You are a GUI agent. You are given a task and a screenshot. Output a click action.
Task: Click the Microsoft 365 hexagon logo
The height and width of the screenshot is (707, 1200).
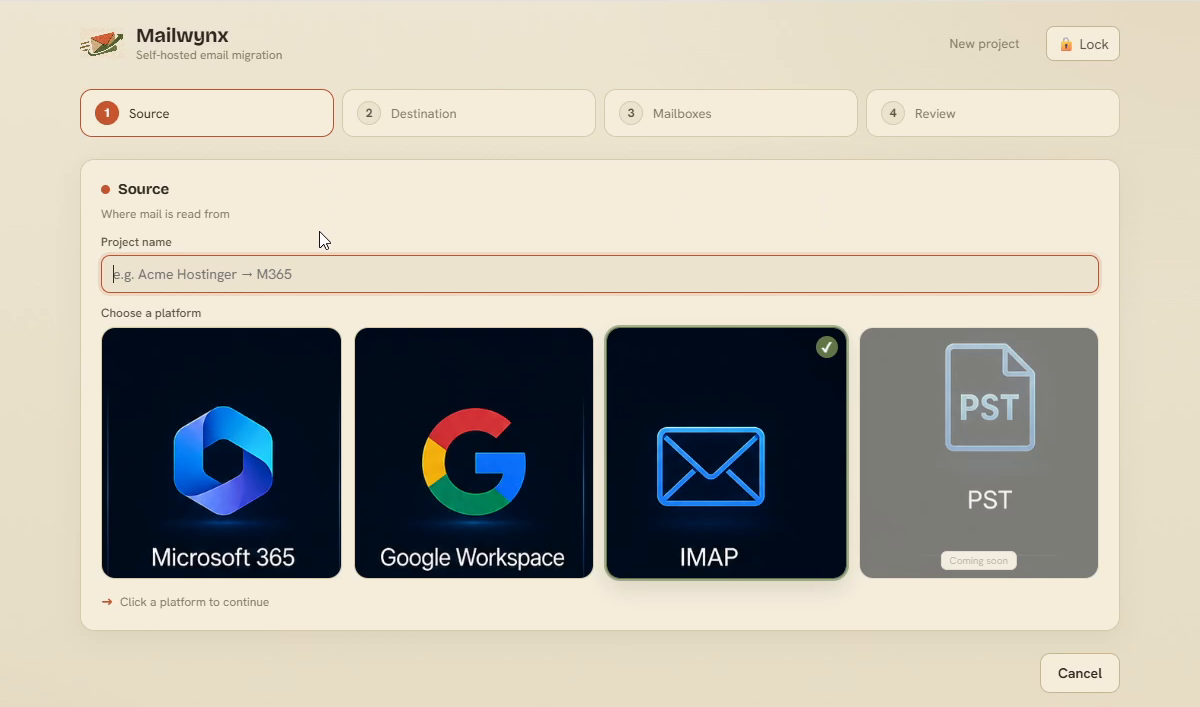[x=223, y=460]
